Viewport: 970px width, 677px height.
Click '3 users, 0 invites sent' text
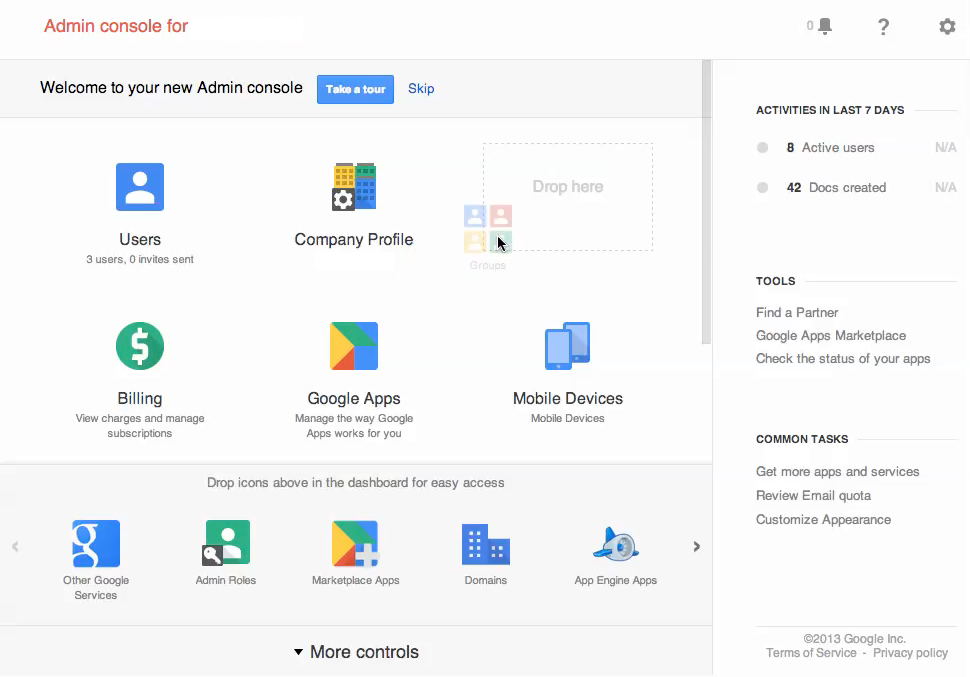(x=140, y=259)
